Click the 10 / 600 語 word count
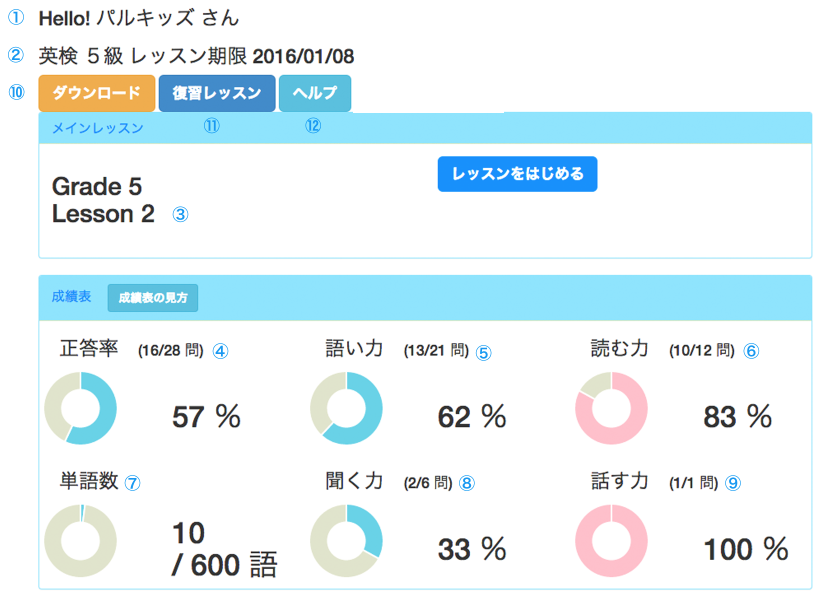This screenshot has height=601, width=829. (222, 549)
